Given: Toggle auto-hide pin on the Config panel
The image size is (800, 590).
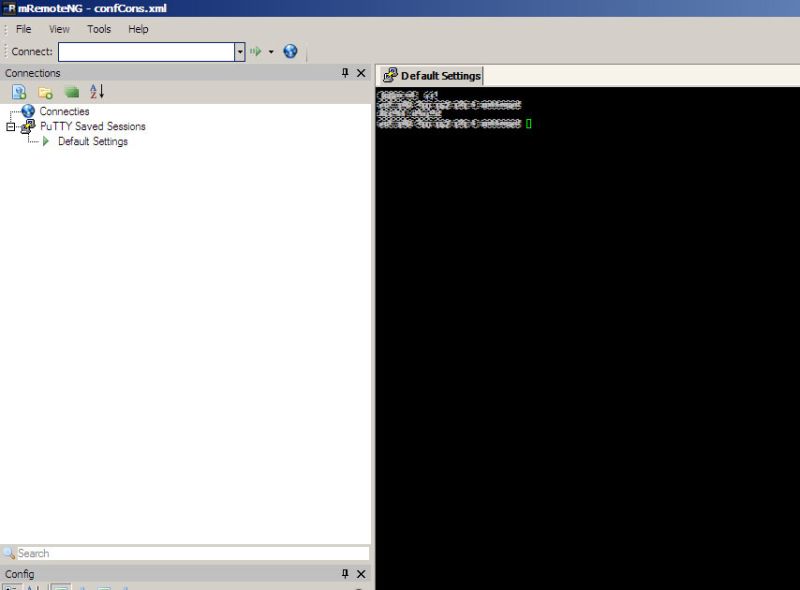Looking at the screenshot, I should 344,574.
